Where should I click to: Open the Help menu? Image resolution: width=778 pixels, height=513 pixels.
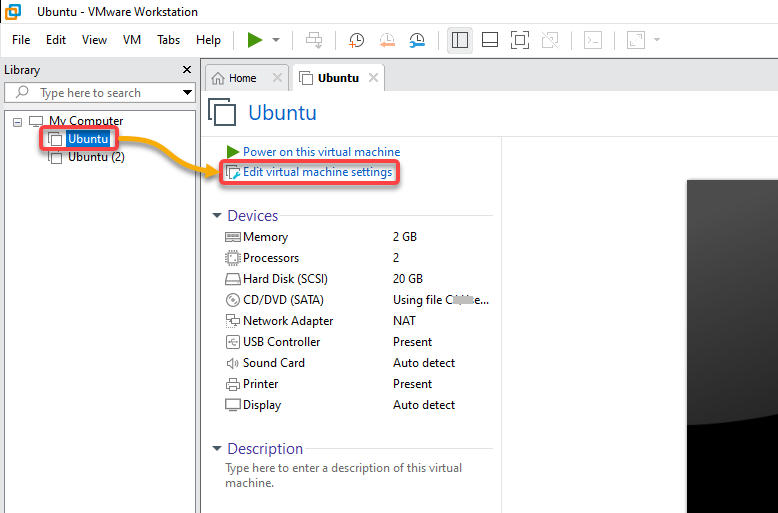coord(208,40)
